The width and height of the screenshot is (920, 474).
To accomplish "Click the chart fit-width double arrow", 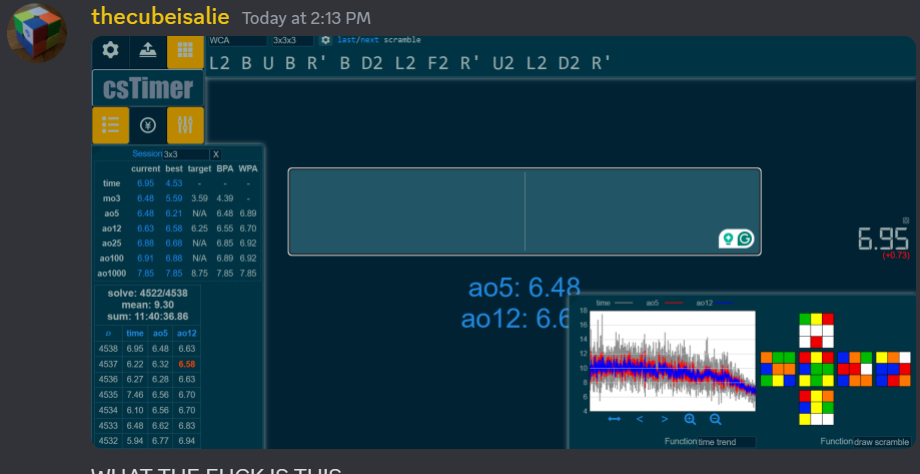I will pyautogui.click(x=614, y=419).
